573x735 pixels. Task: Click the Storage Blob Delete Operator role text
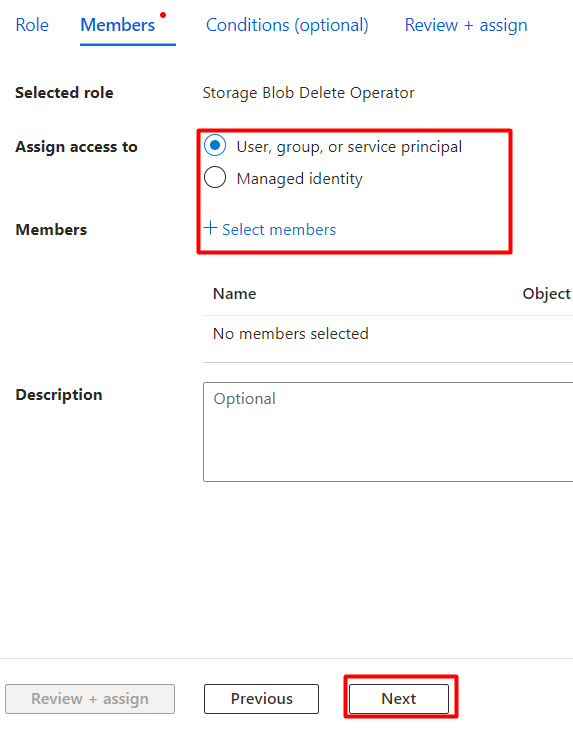(308, 93)
